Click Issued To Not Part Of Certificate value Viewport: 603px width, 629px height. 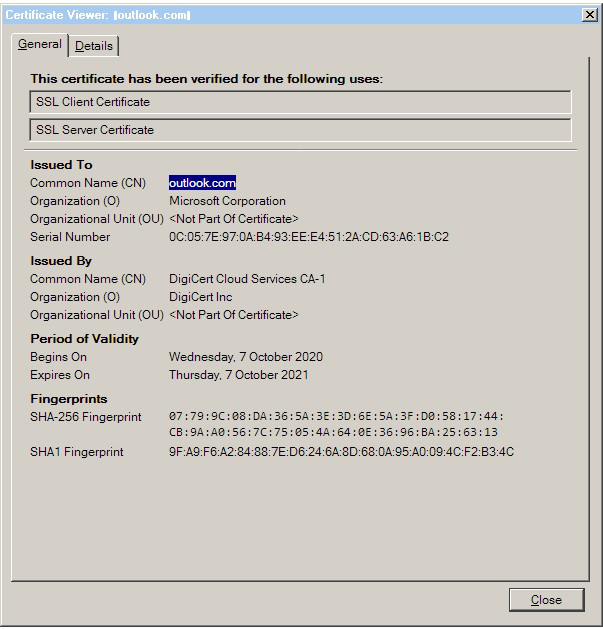coord(234,219)
